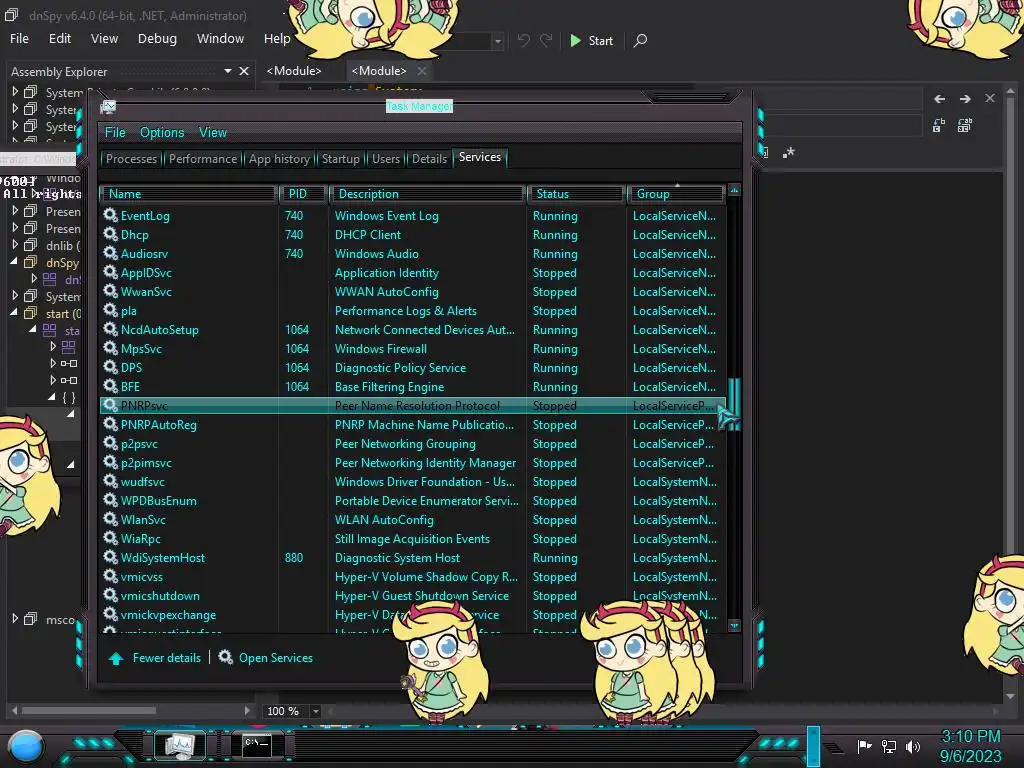Click the forward navigation arrow in dnSpy

tap(965, 99)
